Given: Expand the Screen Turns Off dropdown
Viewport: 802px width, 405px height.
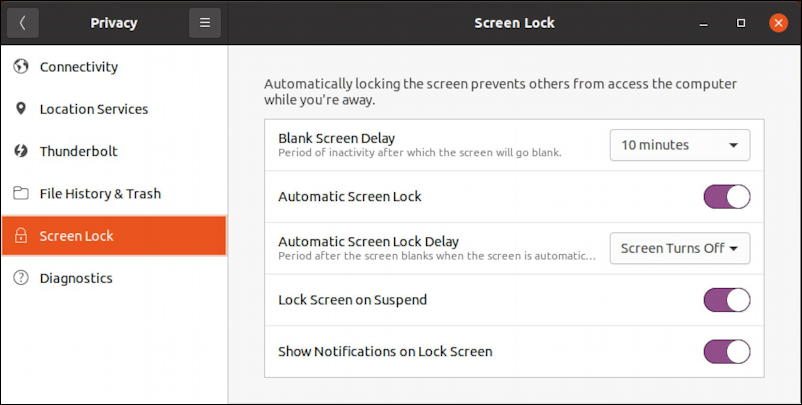Looking at the screenshot, I should tap(680, 249).
